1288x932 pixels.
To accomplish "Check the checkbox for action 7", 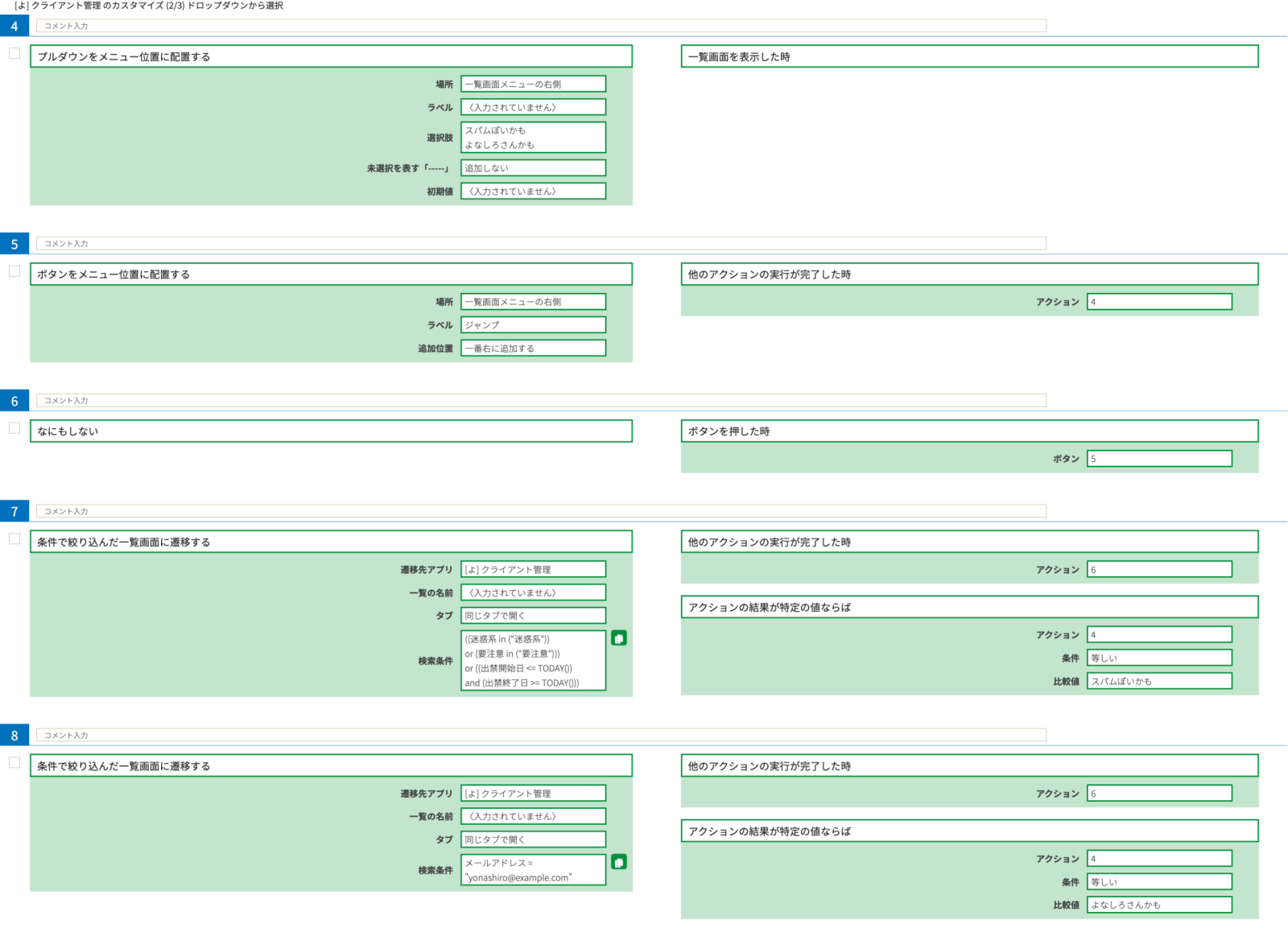I will (14, 539).
